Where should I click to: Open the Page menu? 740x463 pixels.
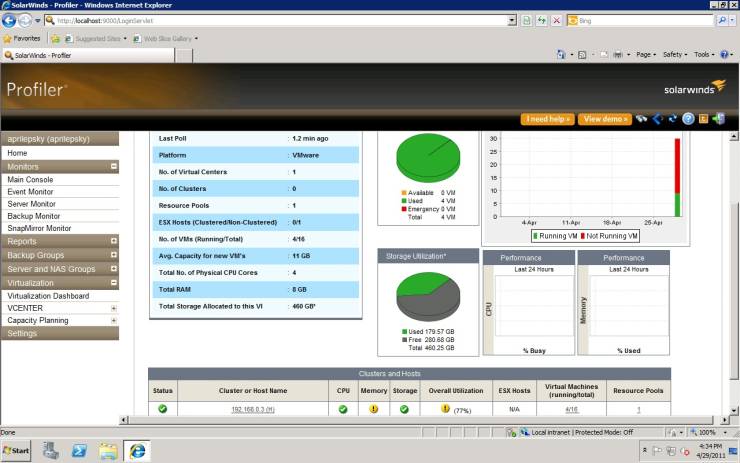point(646,55)
